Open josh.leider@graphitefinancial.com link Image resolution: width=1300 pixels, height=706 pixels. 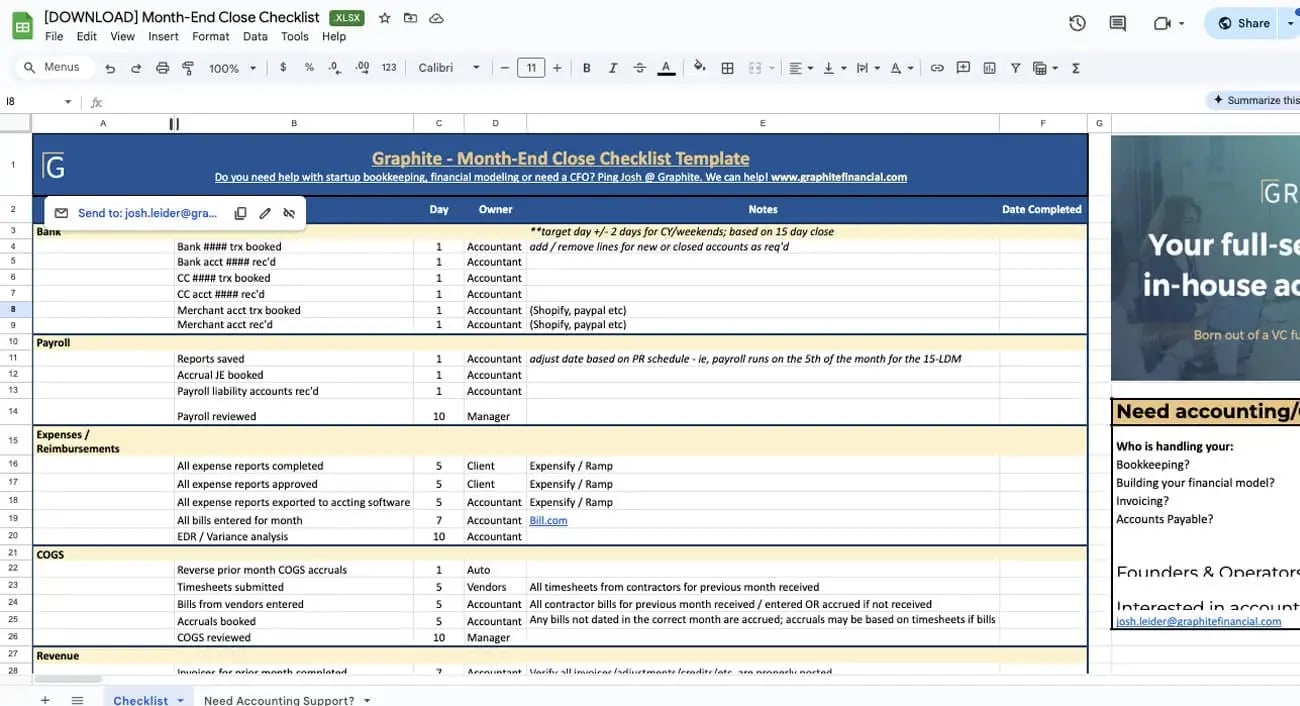[1198, 621]
